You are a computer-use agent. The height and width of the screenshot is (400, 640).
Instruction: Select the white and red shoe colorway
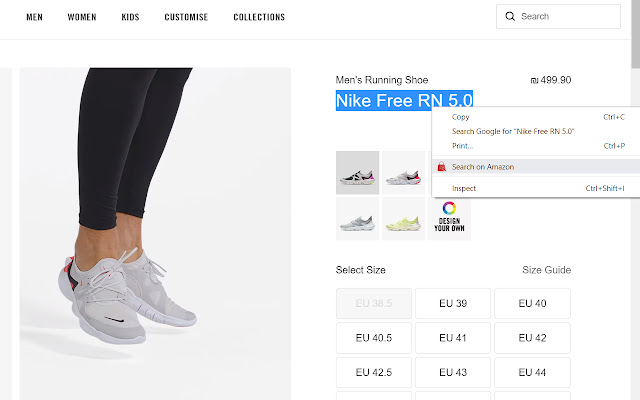tap(404, 172)
